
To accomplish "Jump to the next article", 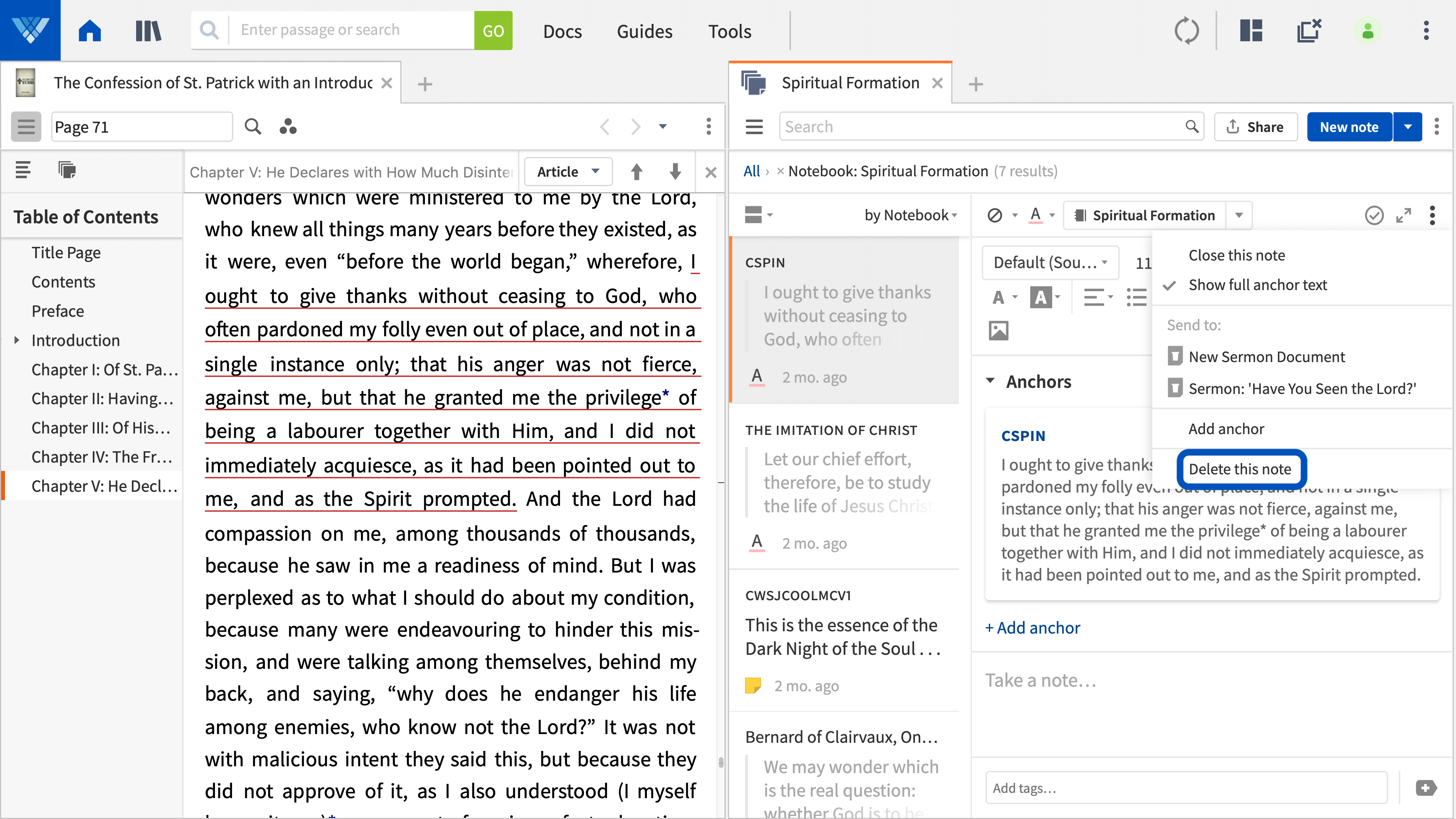I will pos(675,172).
